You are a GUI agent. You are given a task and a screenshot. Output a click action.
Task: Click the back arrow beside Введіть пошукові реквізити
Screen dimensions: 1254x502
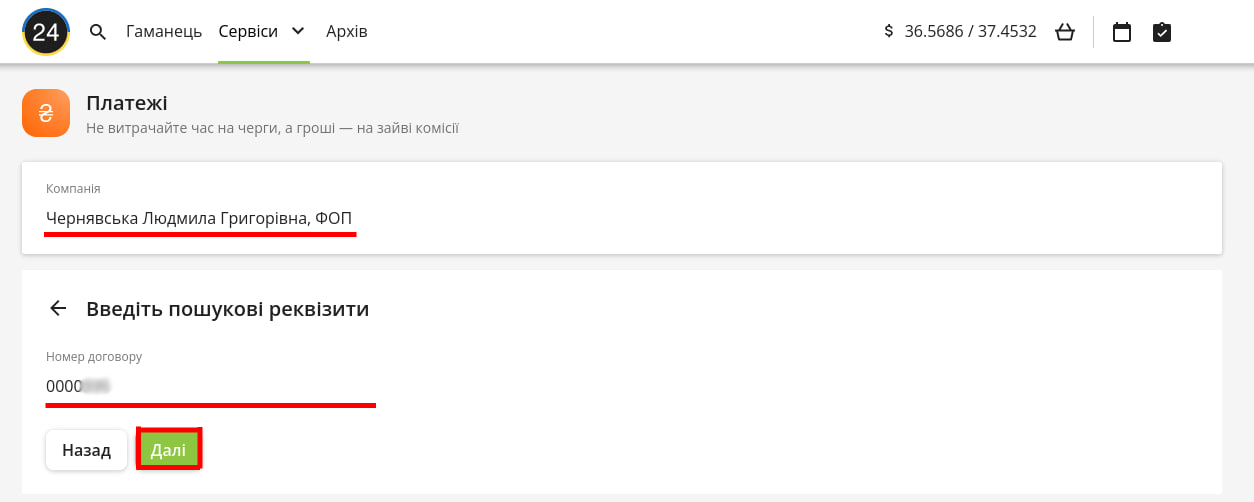coord(58,309)
